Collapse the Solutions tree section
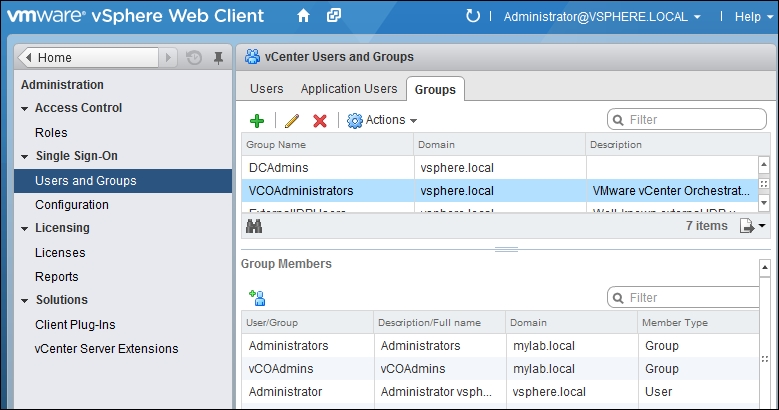Screen dimensions: 779x410 (24, 301)
